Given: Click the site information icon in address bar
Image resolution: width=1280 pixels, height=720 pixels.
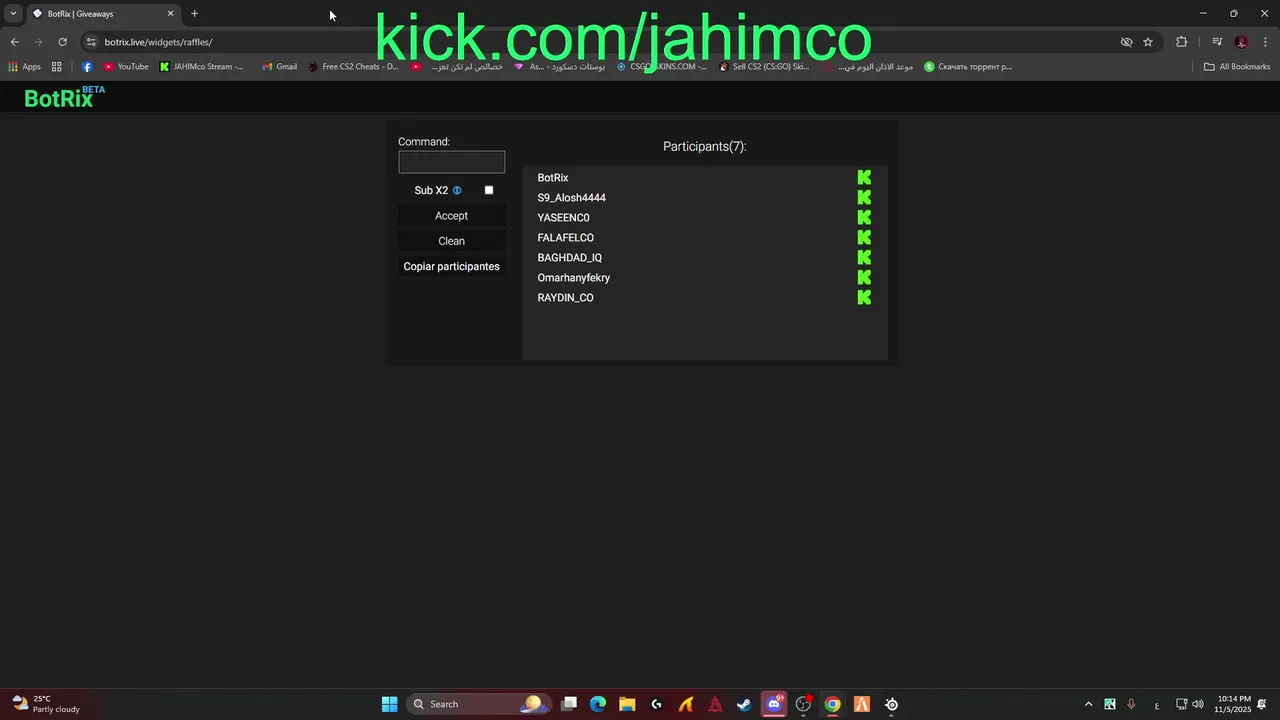Looking at the screenshot, I should coord(91,42).
